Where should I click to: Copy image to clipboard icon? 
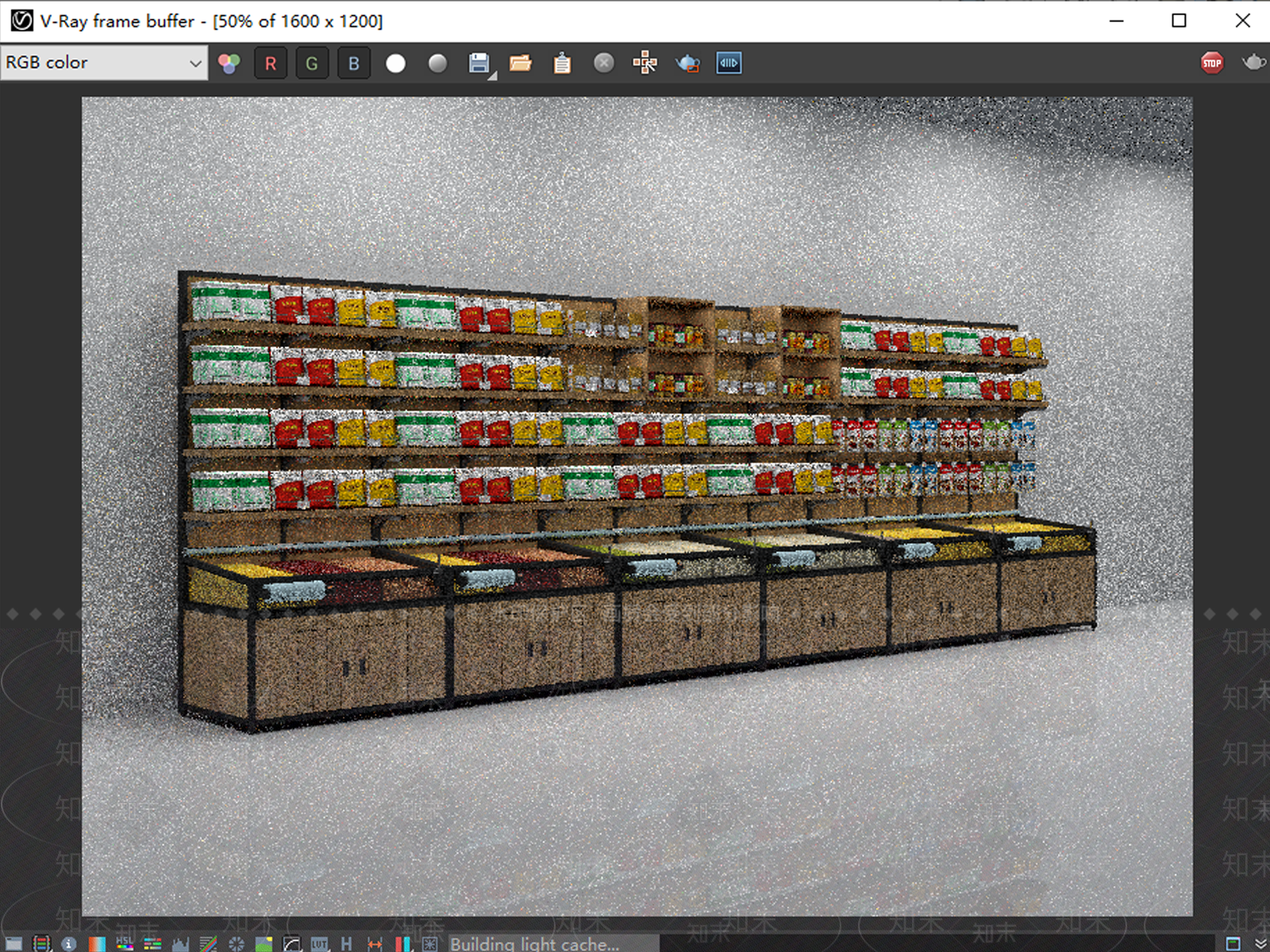[562, 63]
